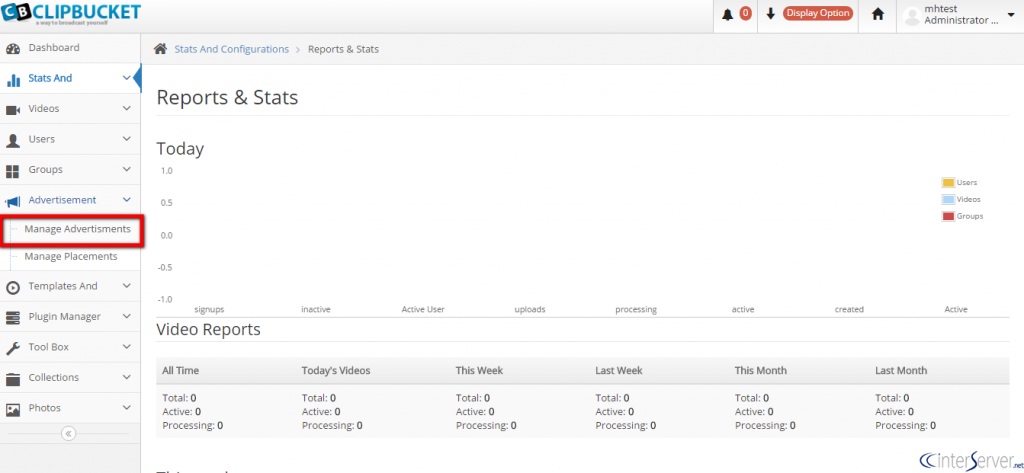
Task: Expand the Users menu chevron
Action: [127, 139]
